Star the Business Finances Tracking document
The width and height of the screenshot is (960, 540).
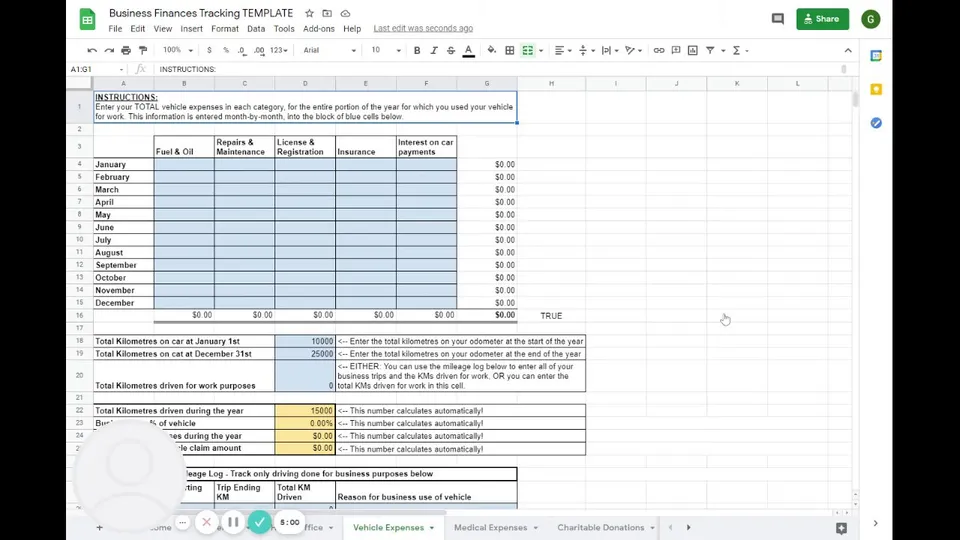(309, 13)
